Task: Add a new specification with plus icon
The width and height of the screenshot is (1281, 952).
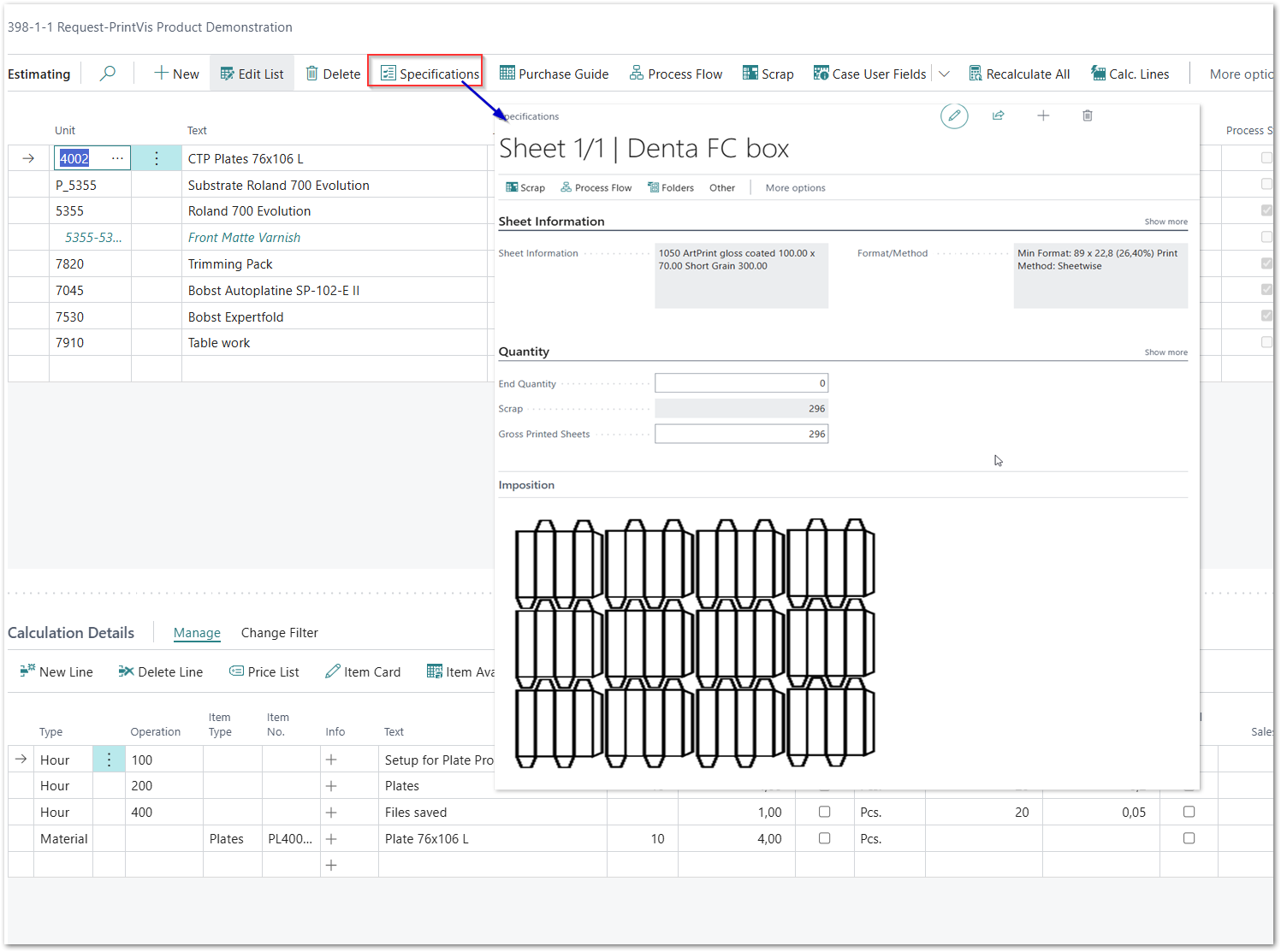Action: click(x=1043, y=115)
